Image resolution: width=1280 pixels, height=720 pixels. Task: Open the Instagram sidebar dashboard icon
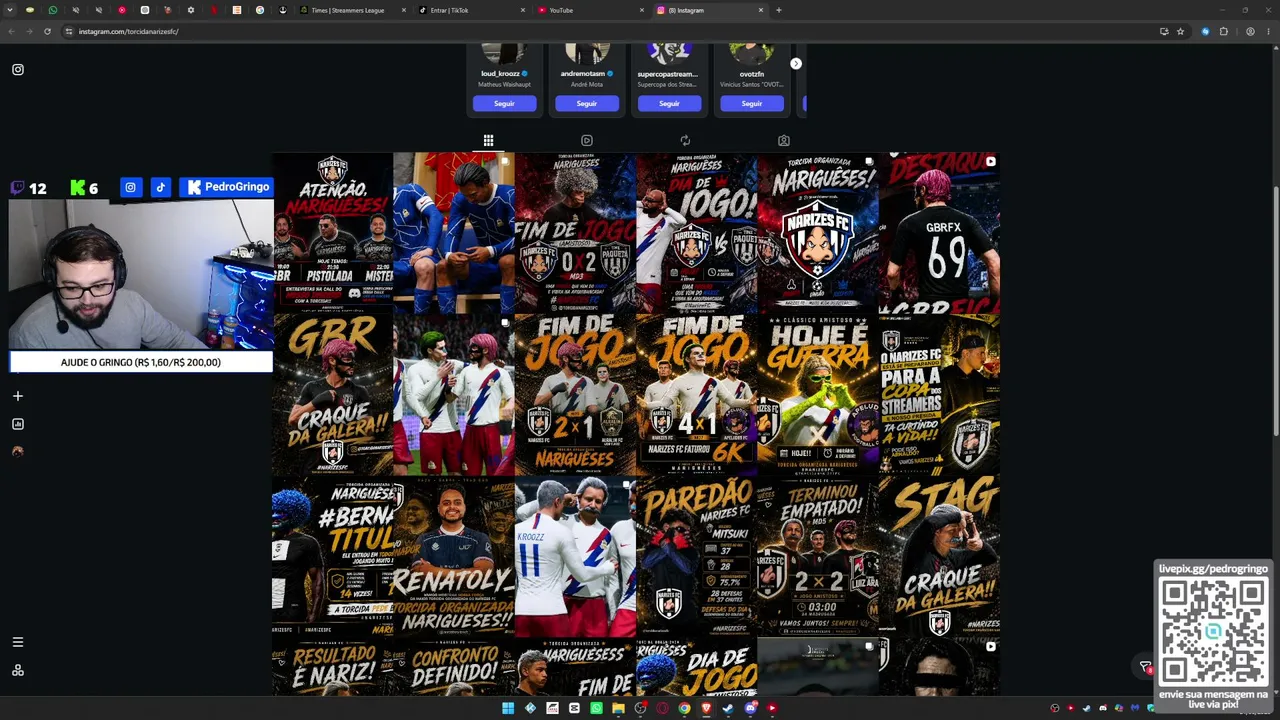point(17,424)
